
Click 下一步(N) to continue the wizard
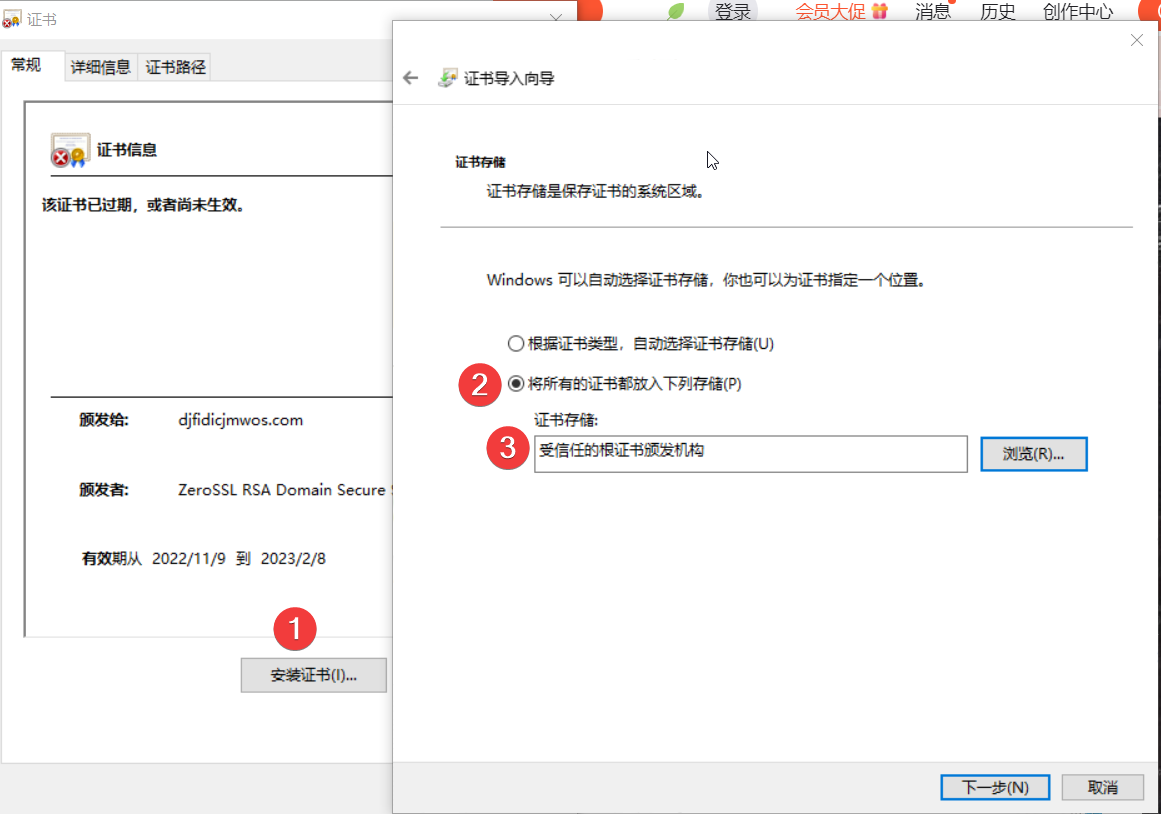pos(995,787)
